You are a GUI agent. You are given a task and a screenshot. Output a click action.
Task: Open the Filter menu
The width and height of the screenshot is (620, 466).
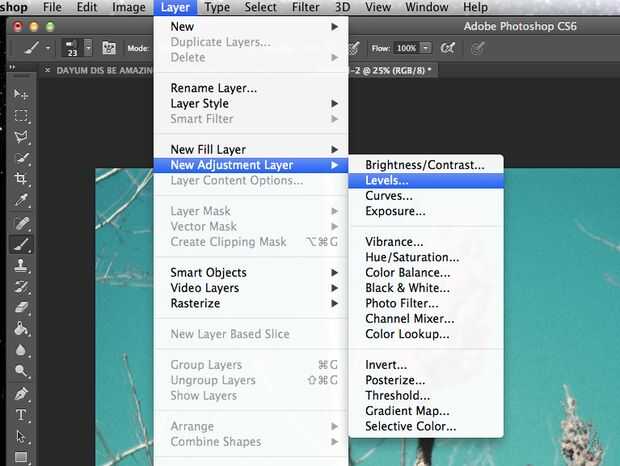(306, 7)
